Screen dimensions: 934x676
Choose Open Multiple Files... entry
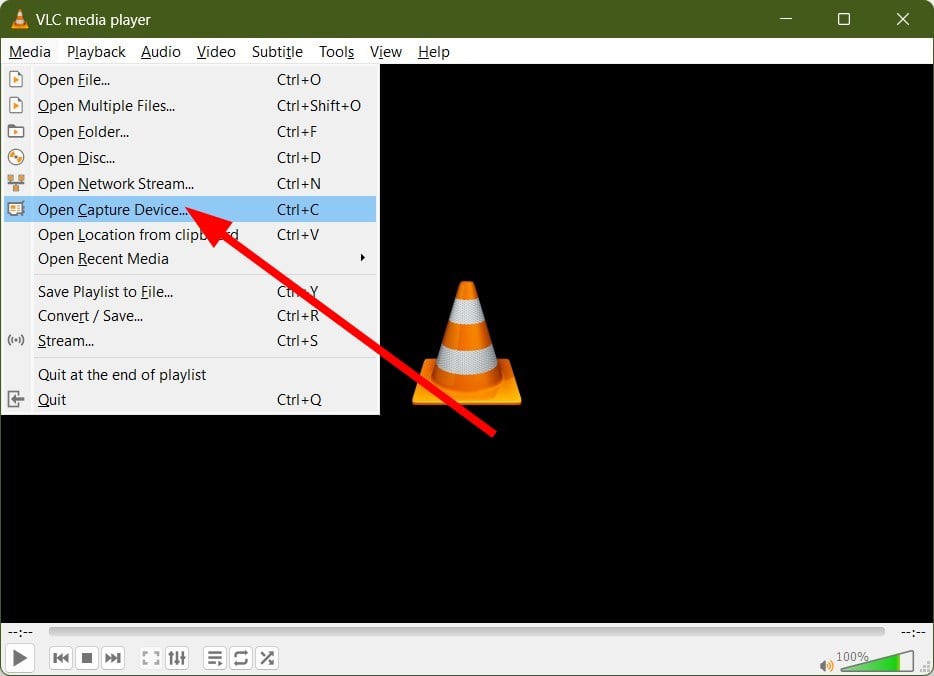tap(190, 105)
